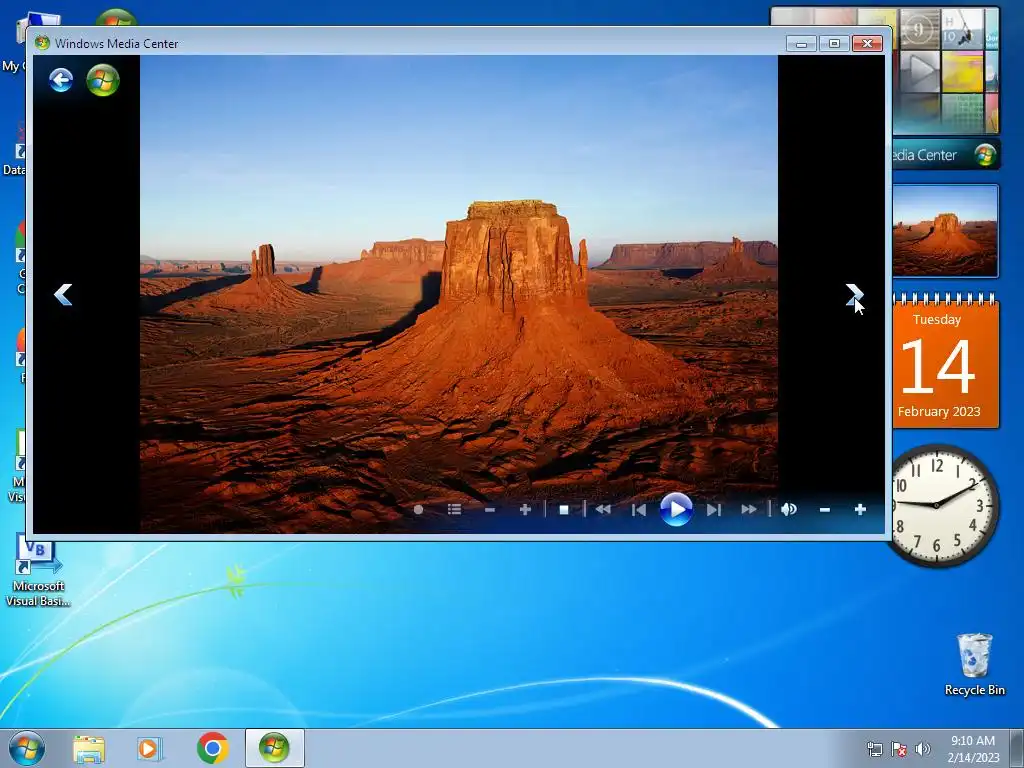Mute audio with the speaker icon

[789, 509]
